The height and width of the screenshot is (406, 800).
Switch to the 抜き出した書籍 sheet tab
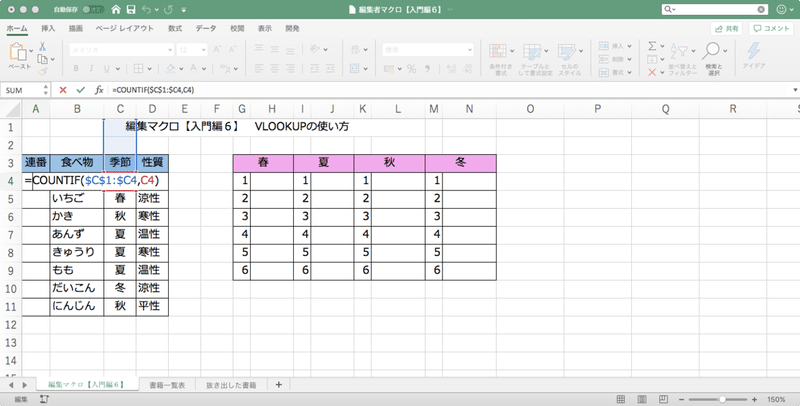[231, 385]
